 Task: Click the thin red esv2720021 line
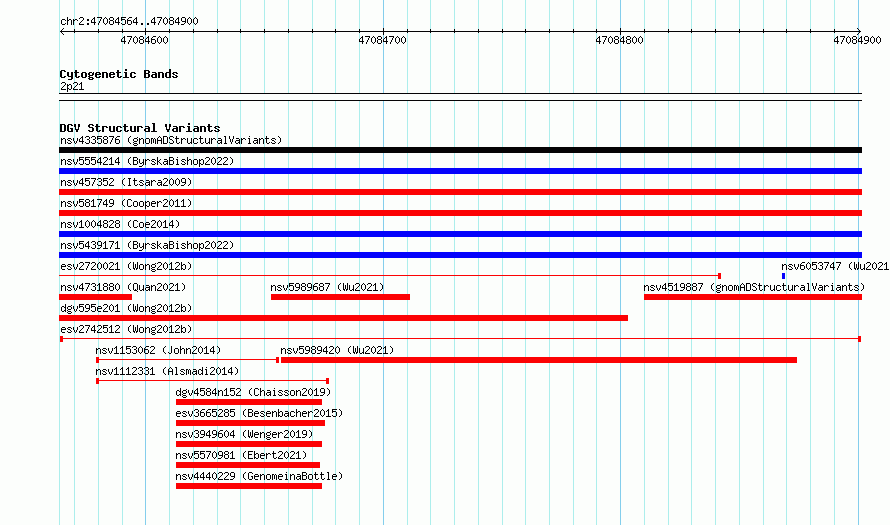390,276
